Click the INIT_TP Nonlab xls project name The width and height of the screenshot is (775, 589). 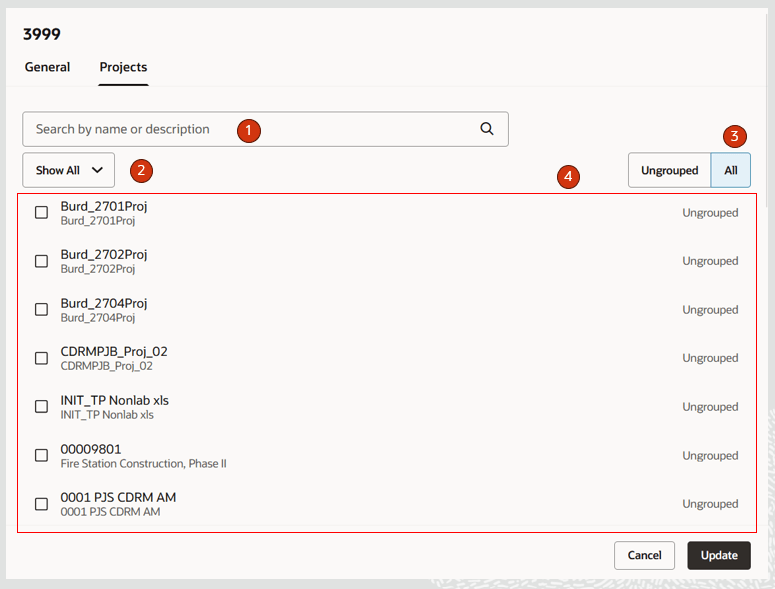tap(115, 400)
